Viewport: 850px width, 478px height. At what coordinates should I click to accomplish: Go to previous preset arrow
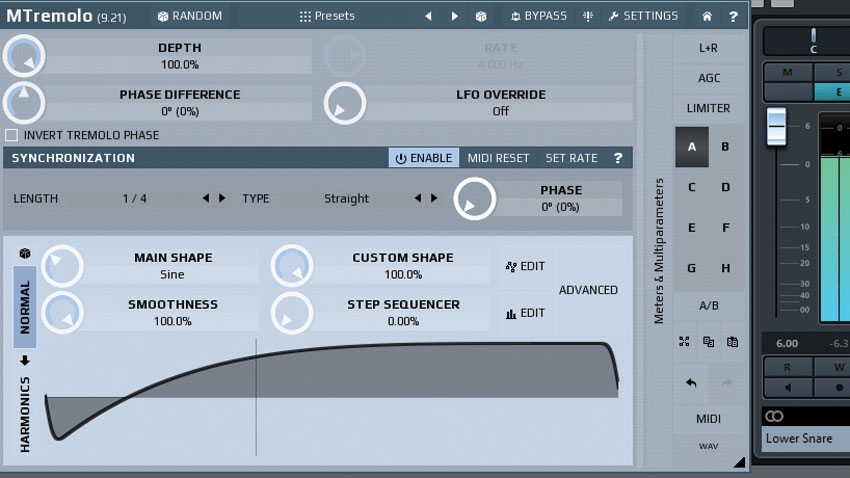tap(428, 16)
